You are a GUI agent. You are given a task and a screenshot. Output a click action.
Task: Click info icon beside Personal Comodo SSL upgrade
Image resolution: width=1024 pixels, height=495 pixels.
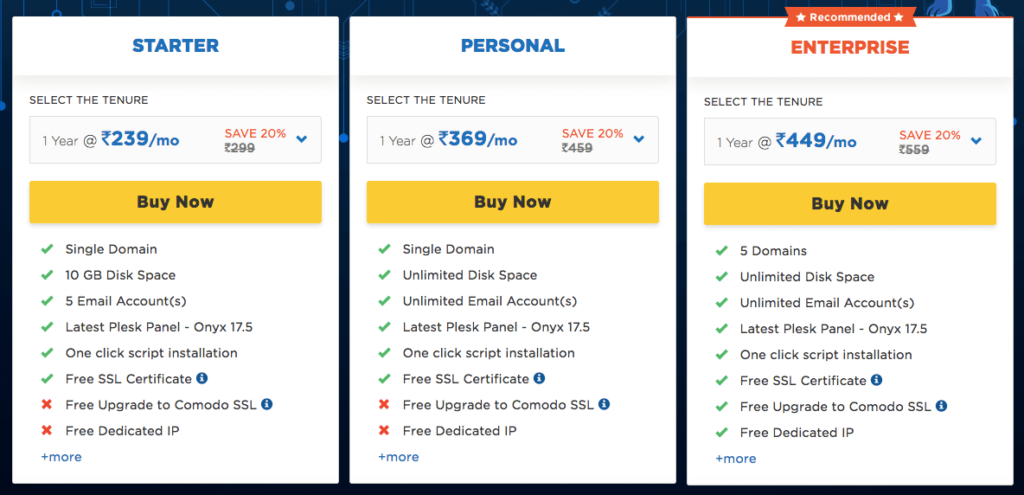(604, 404)
